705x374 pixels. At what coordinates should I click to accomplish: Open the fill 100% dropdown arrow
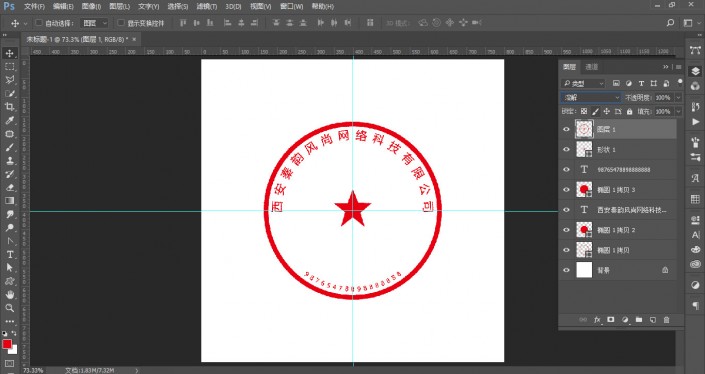pyautogui.click(x=678, y=111)
